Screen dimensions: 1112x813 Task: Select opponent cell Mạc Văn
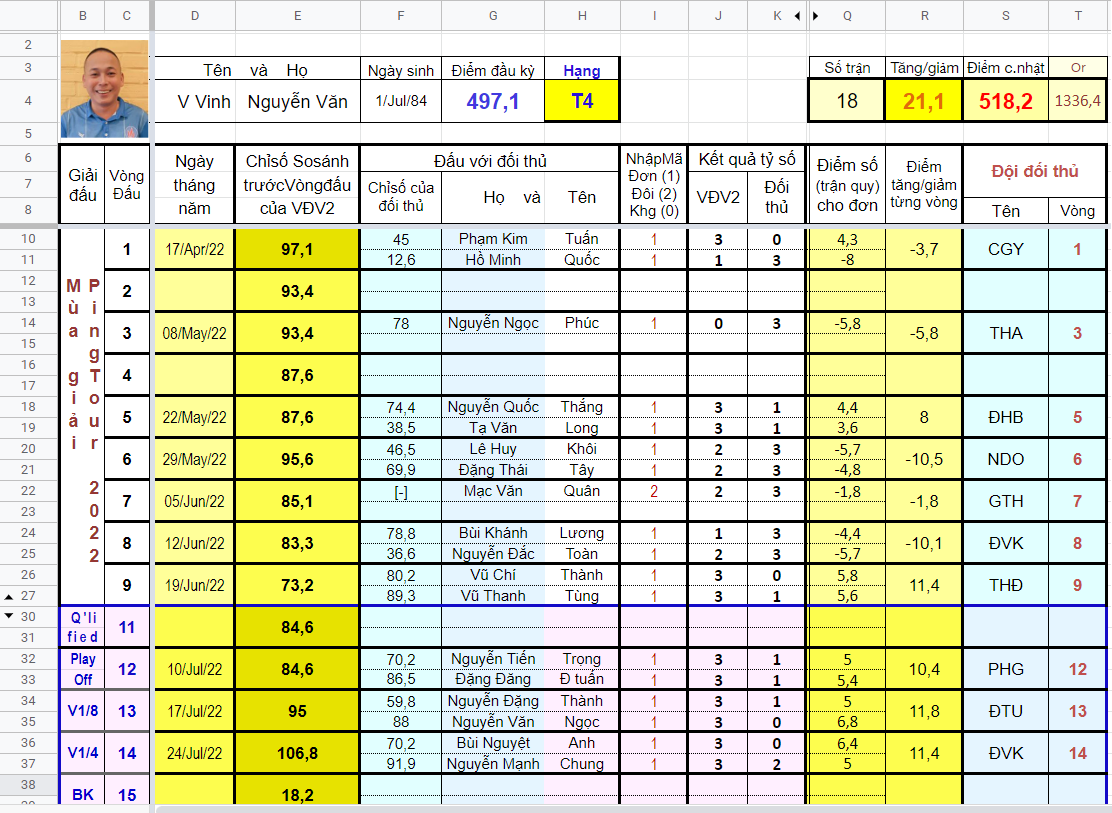click(x=493, y=491)
